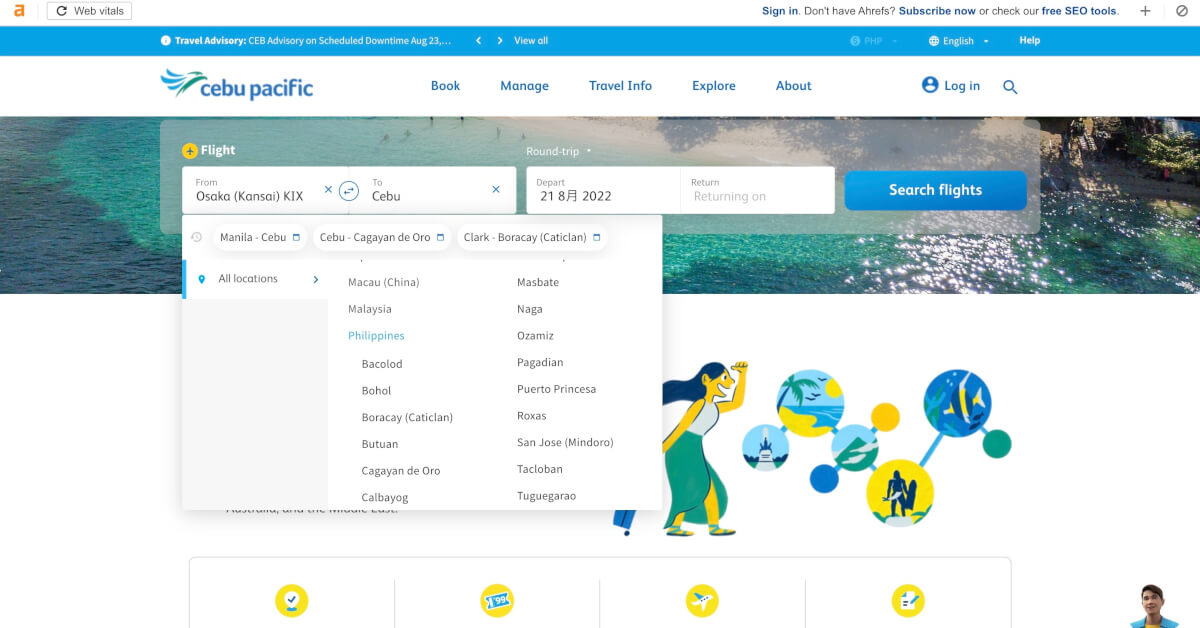This screenshot has width=1200, height=628.
Task: Show previous travel advisory with left arrow
Action: click(x=478, y=41)
